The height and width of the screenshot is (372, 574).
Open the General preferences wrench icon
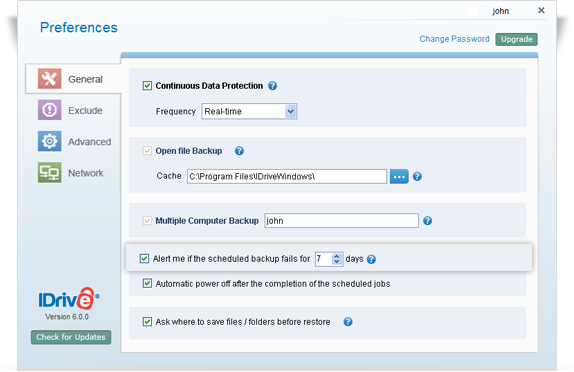pyautogui.click(x=49, y=78)
